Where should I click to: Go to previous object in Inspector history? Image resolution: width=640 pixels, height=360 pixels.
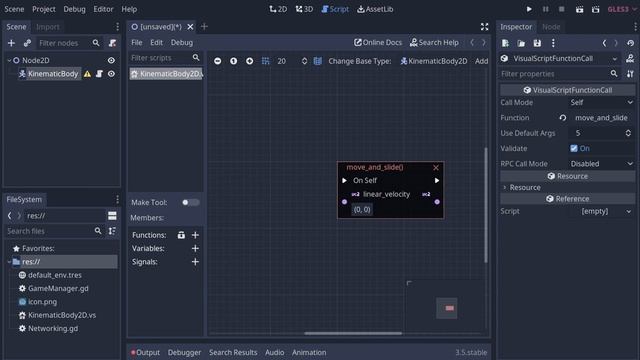604,43
